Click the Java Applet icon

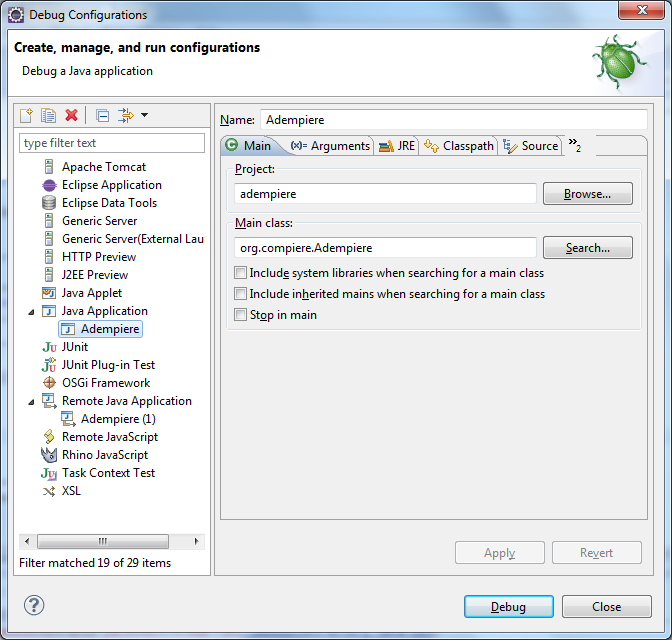click(x=49, y=293)
